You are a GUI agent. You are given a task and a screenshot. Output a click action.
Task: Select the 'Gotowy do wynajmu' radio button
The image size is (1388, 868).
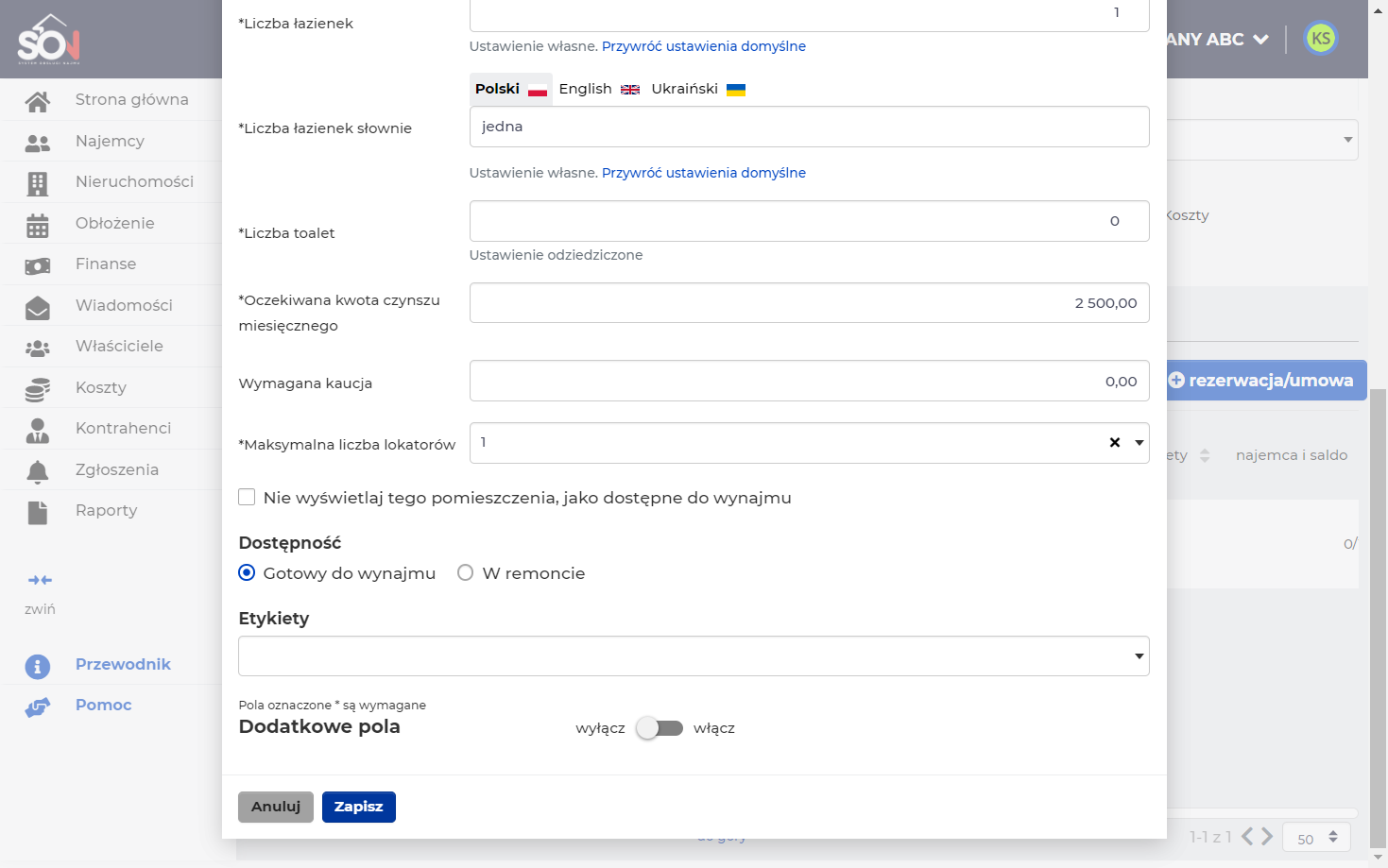point(247,572)
